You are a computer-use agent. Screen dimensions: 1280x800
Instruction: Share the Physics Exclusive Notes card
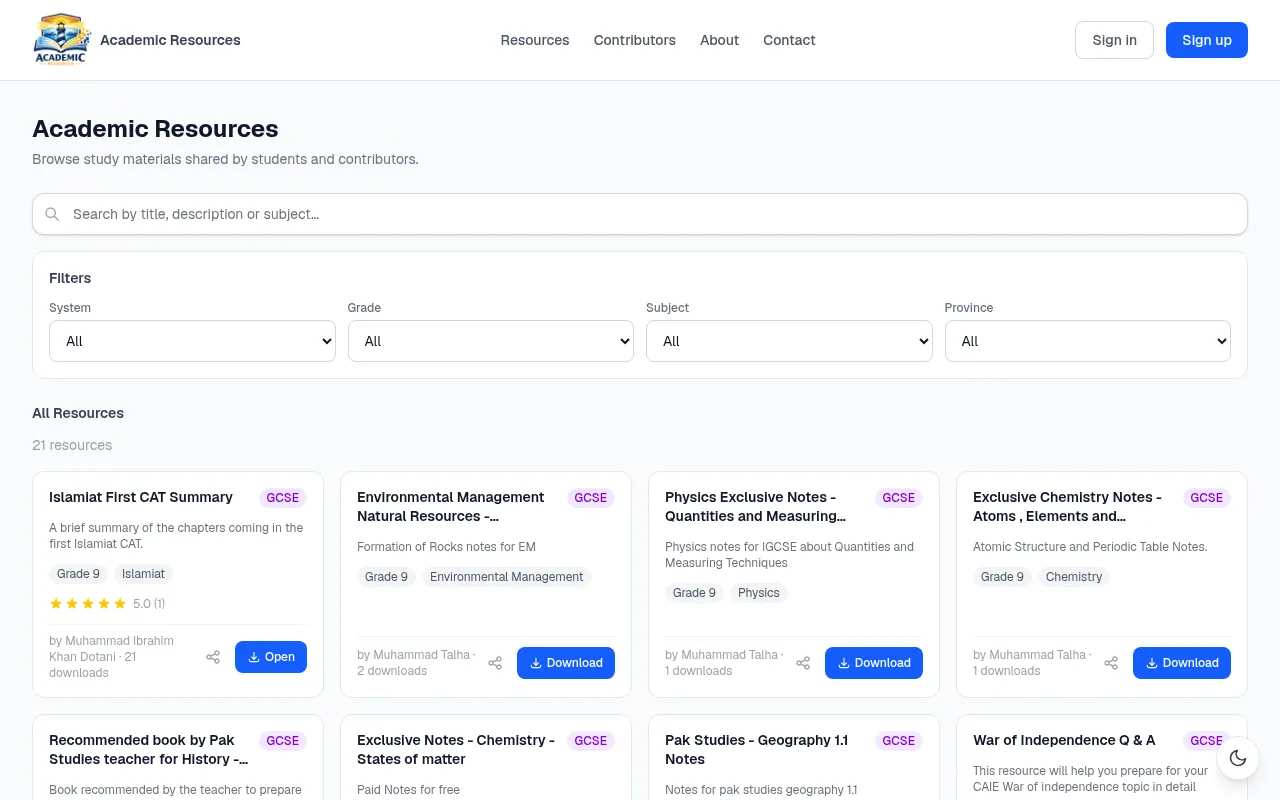click(x=803, y=663)
